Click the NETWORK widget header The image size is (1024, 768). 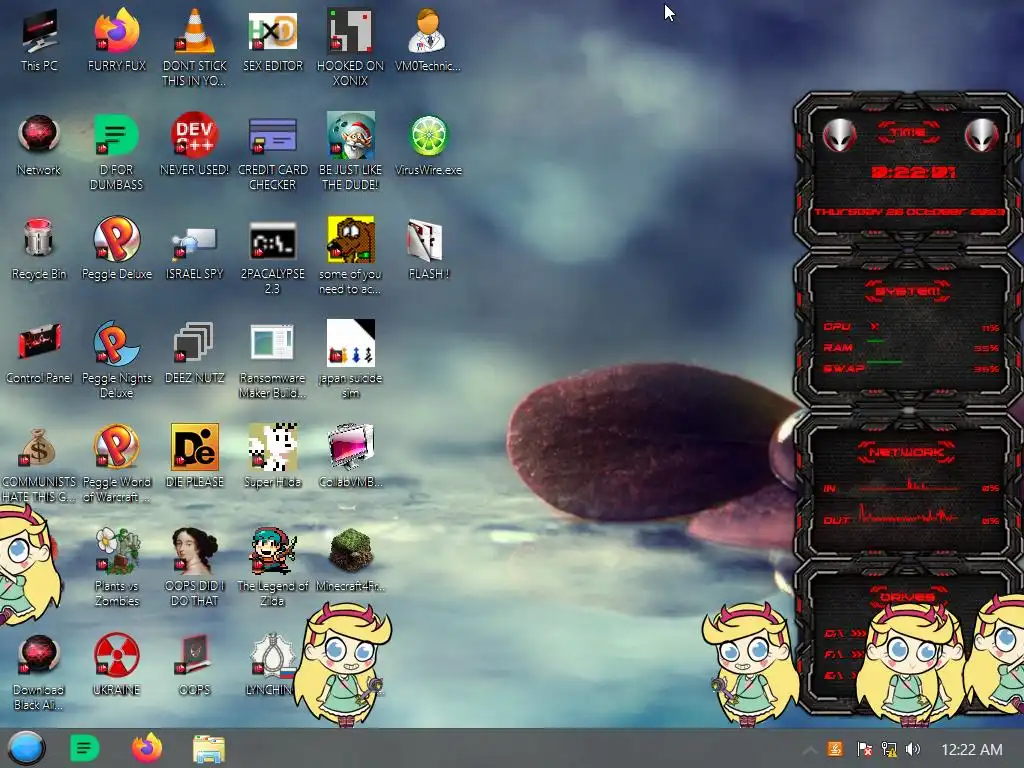point(908,452)
